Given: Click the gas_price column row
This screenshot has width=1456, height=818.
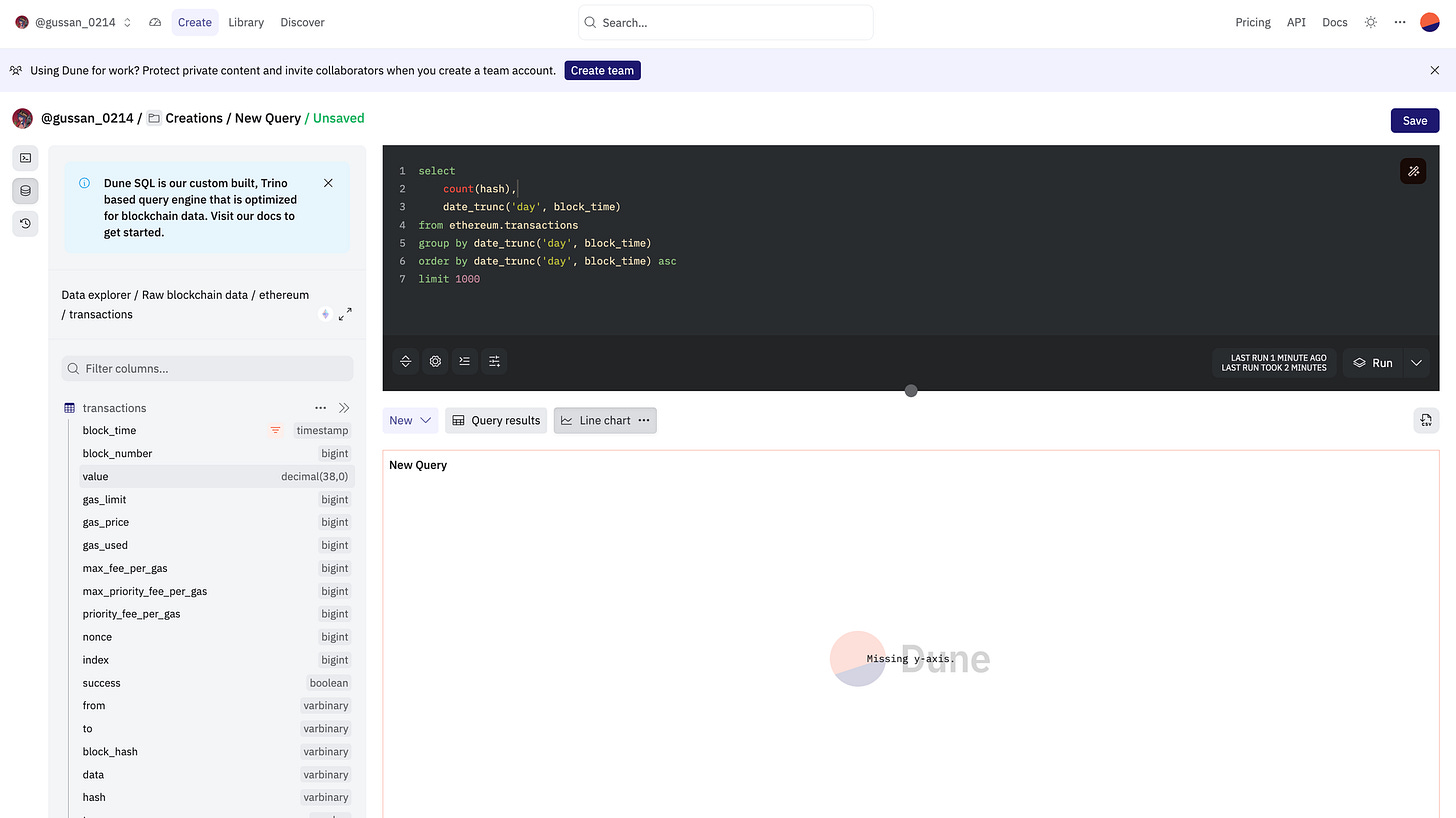Looking at the screenshot, I should [216, 523].
